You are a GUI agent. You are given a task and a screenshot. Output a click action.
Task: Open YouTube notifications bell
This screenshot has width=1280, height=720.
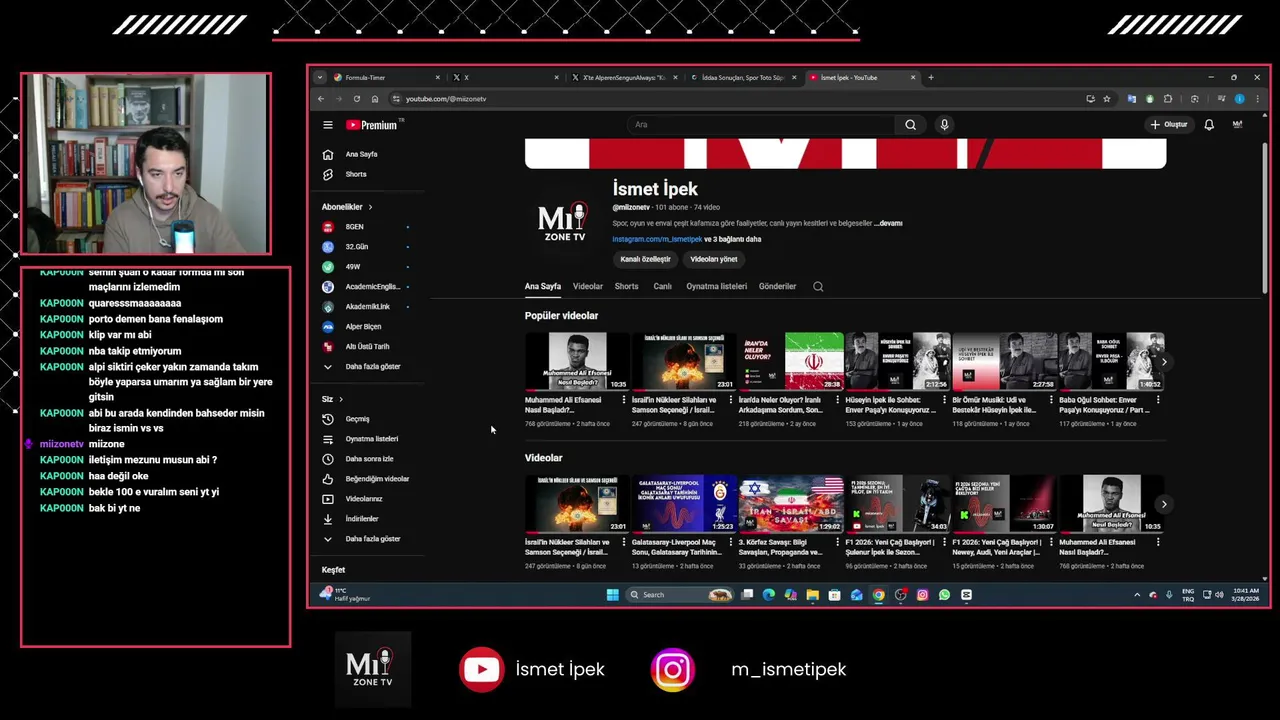[x=1209, y=125]
